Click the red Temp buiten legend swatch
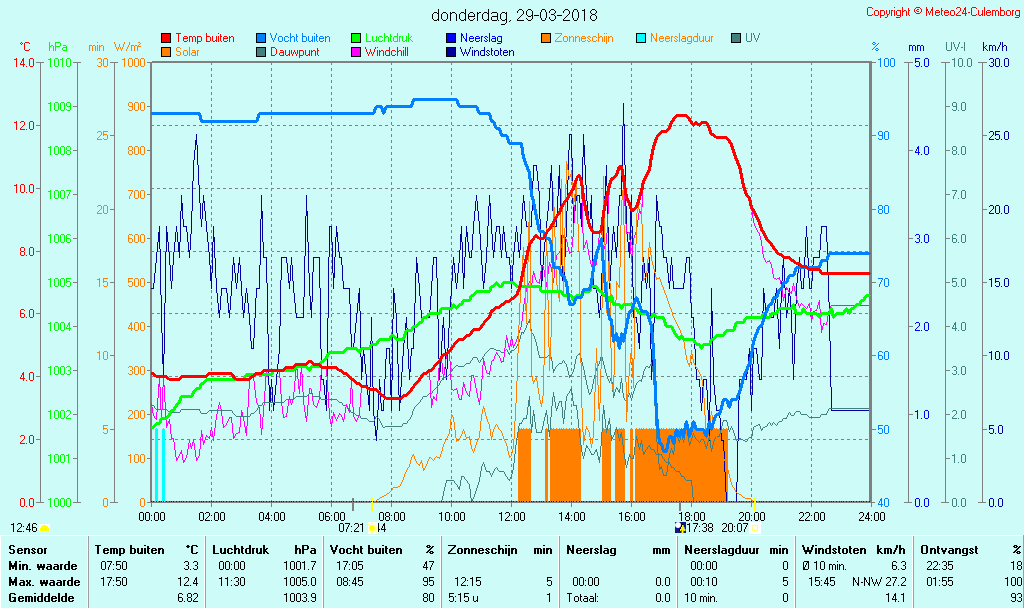 tap(166, 38)
